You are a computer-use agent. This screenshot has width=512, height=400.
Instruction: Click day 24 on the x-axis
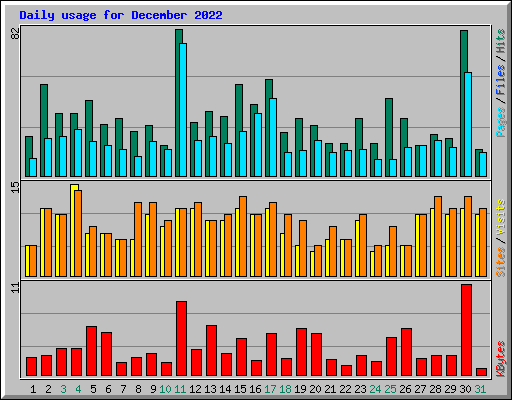tap(375, 389)
